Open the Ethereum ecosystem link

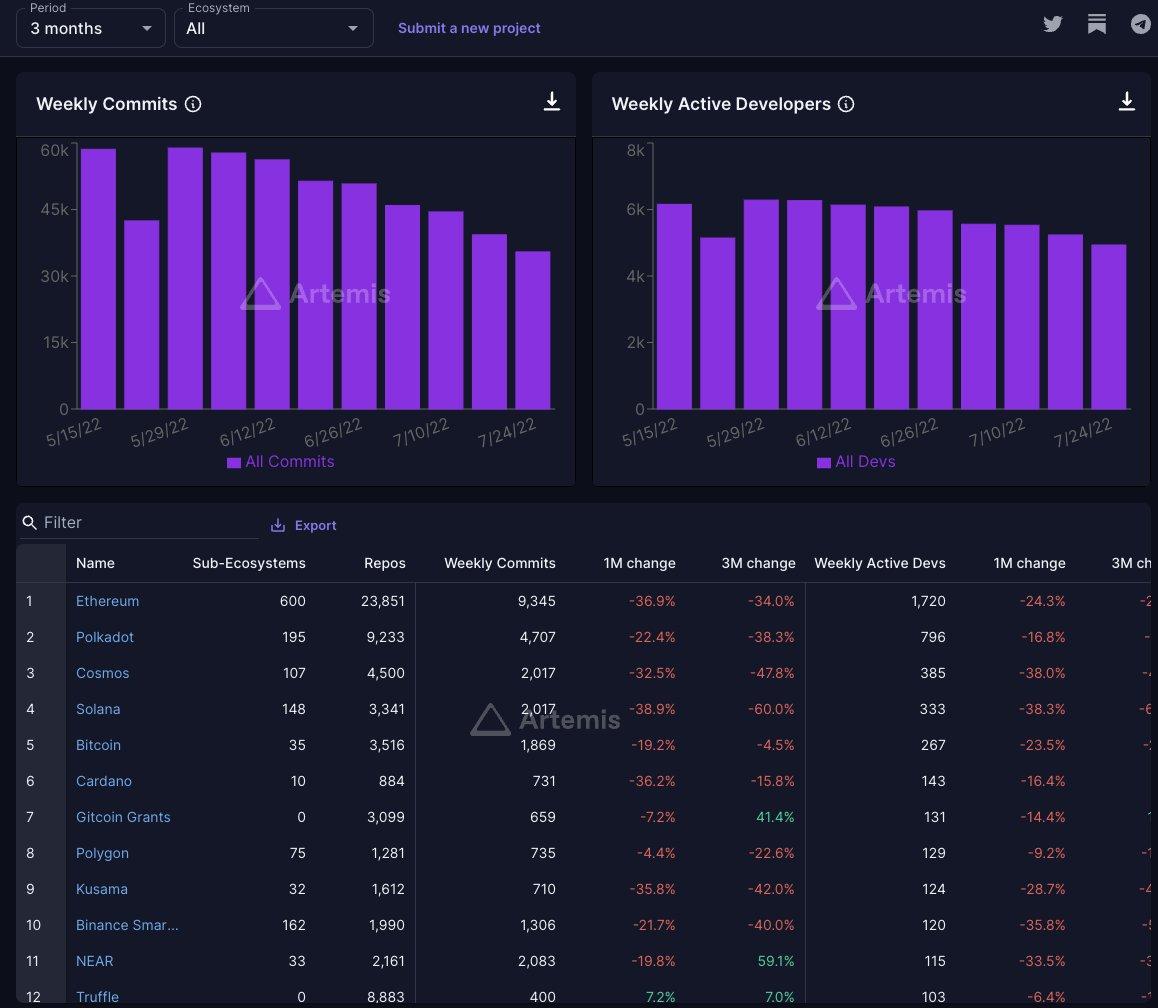pos(107,601)
